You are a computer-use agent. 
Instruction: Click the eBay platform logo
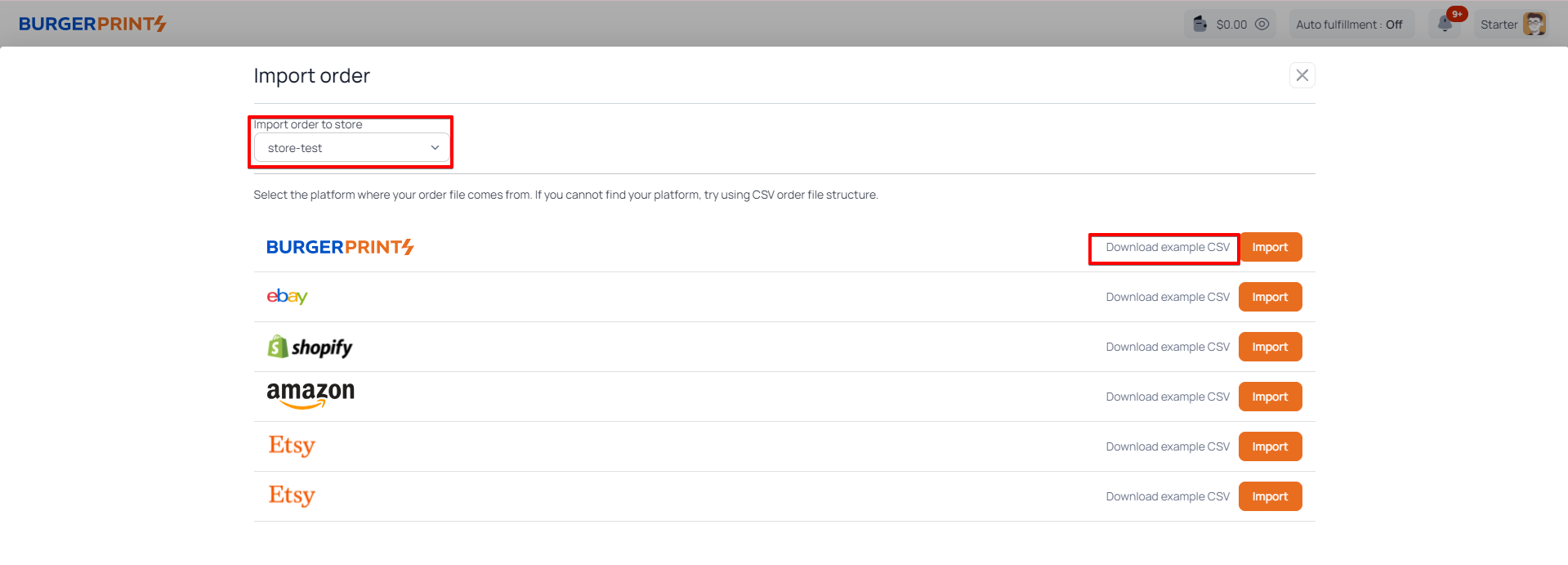(287, 297)
